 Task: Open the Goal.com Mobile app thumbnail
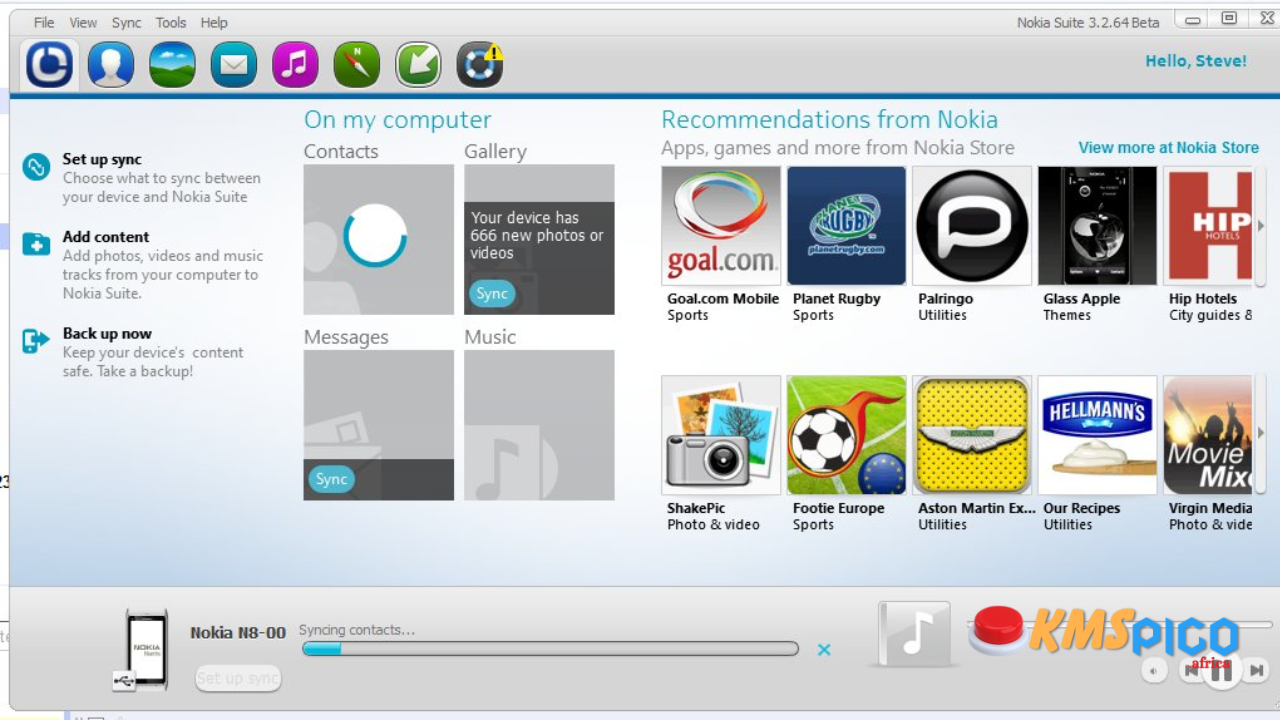point(721,226)
